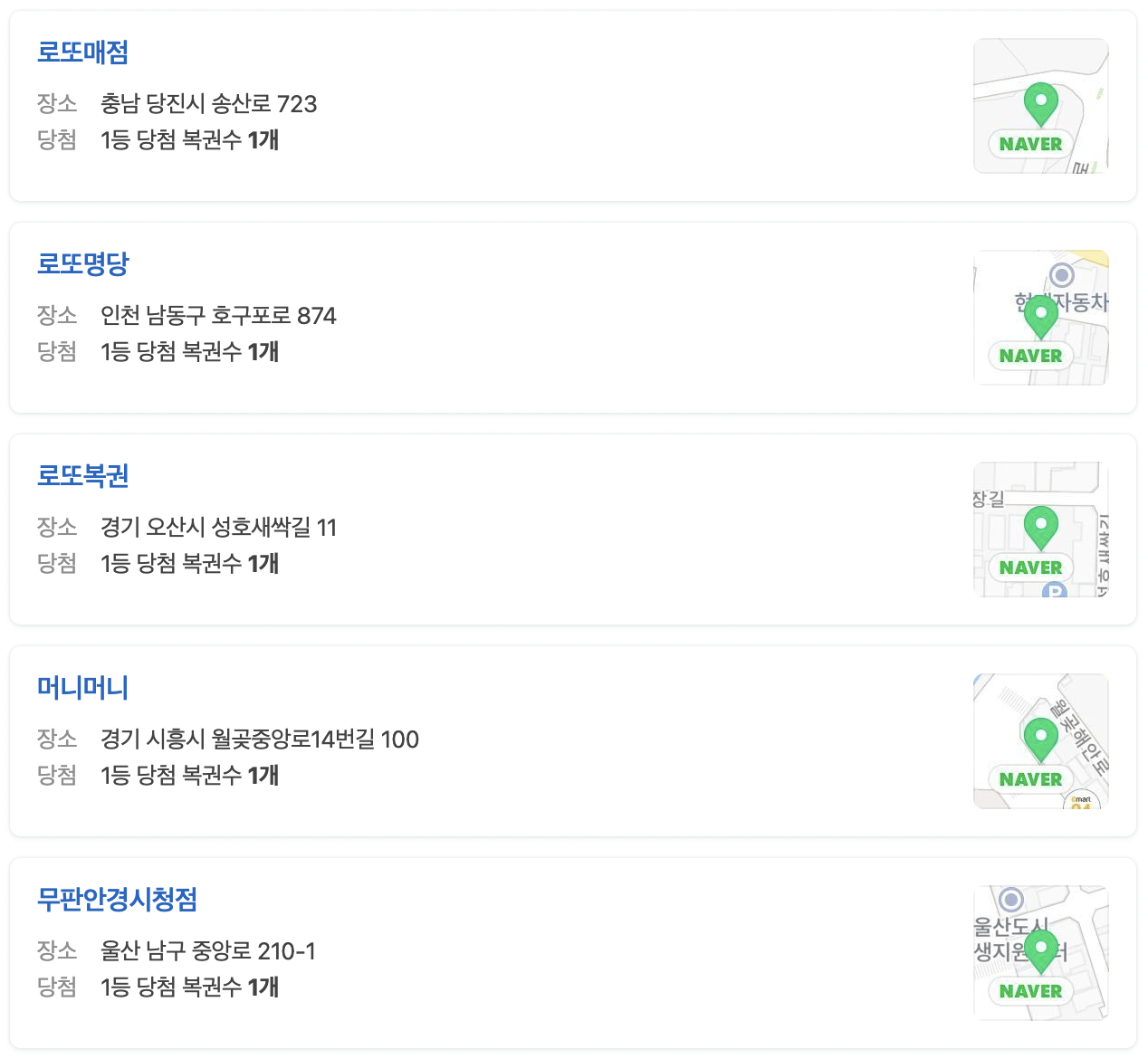Click the map pin icon for 로또복권
1148x1059 pixels.
(x=1040, y=525)
